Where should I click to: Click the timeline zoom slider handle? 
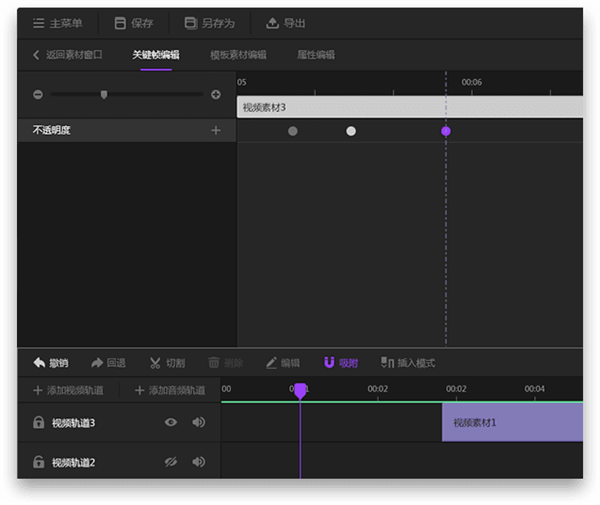pyautogui.click(x=104, y=94)
